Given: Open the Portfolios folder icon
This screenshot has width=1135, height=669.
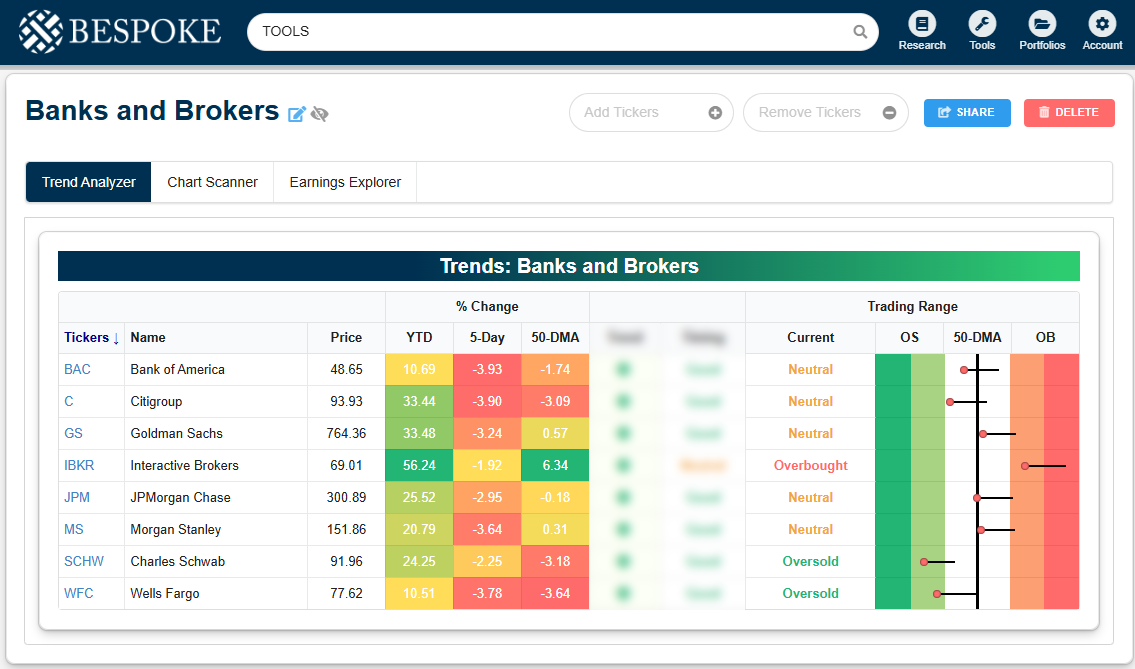Looking at the screenshot, I should coord(1042,24).
